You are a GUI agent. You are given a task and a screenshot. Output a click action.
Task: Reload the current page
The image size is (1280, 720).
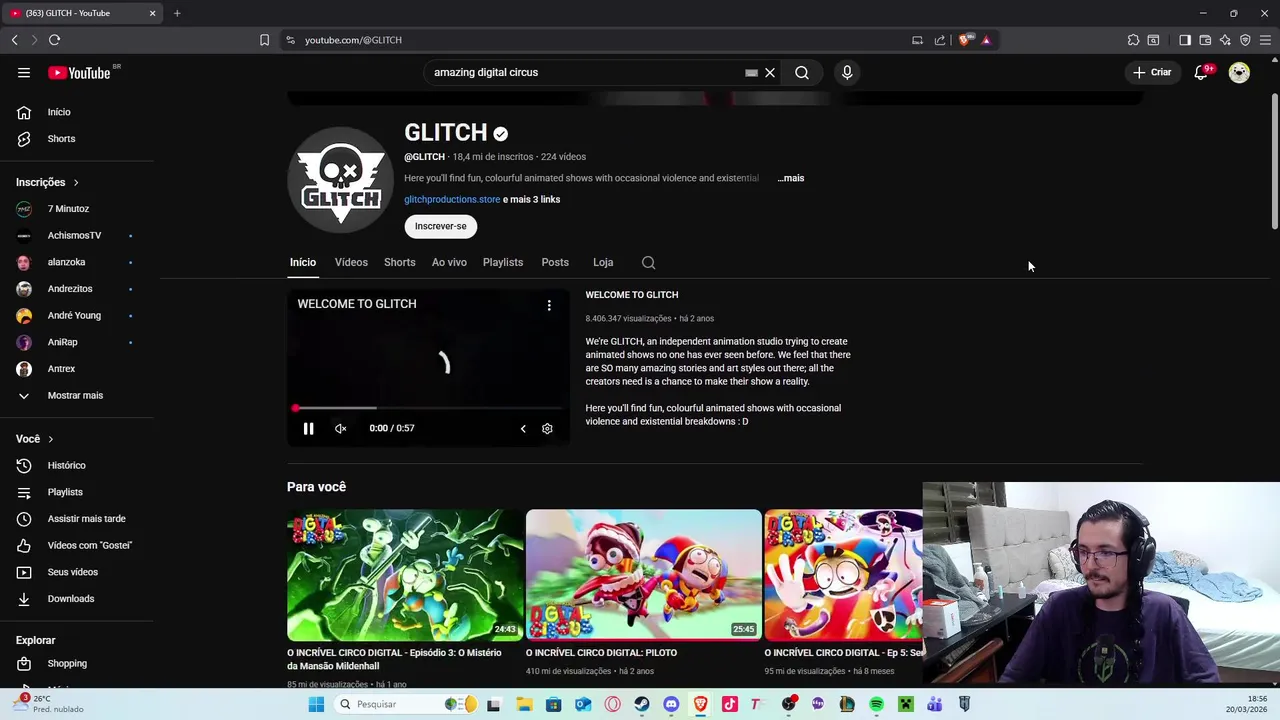click(54, 40)
